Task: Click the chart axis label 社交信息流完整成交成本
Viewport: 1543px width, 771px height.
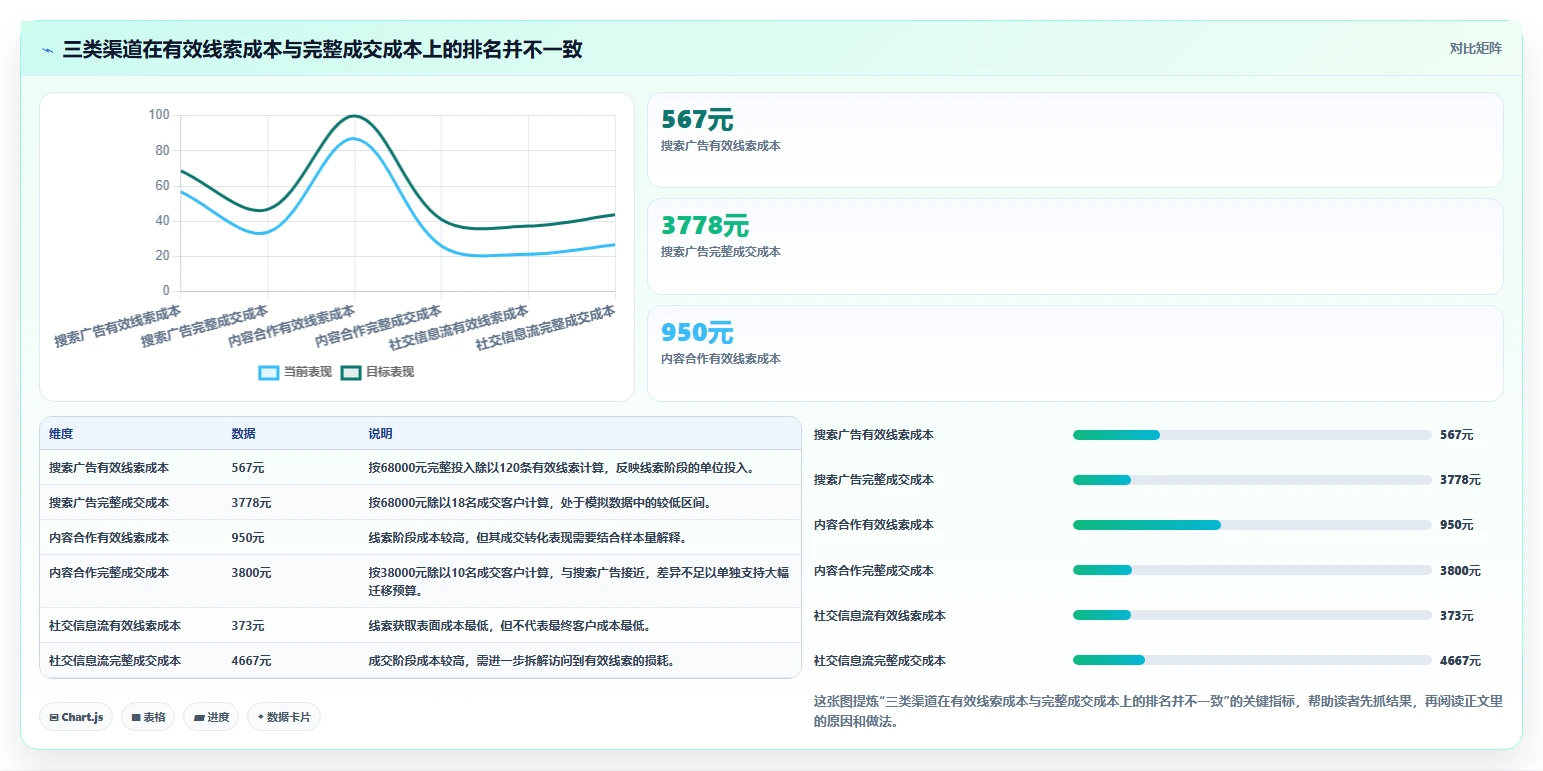Action: (x=546, y=328)
